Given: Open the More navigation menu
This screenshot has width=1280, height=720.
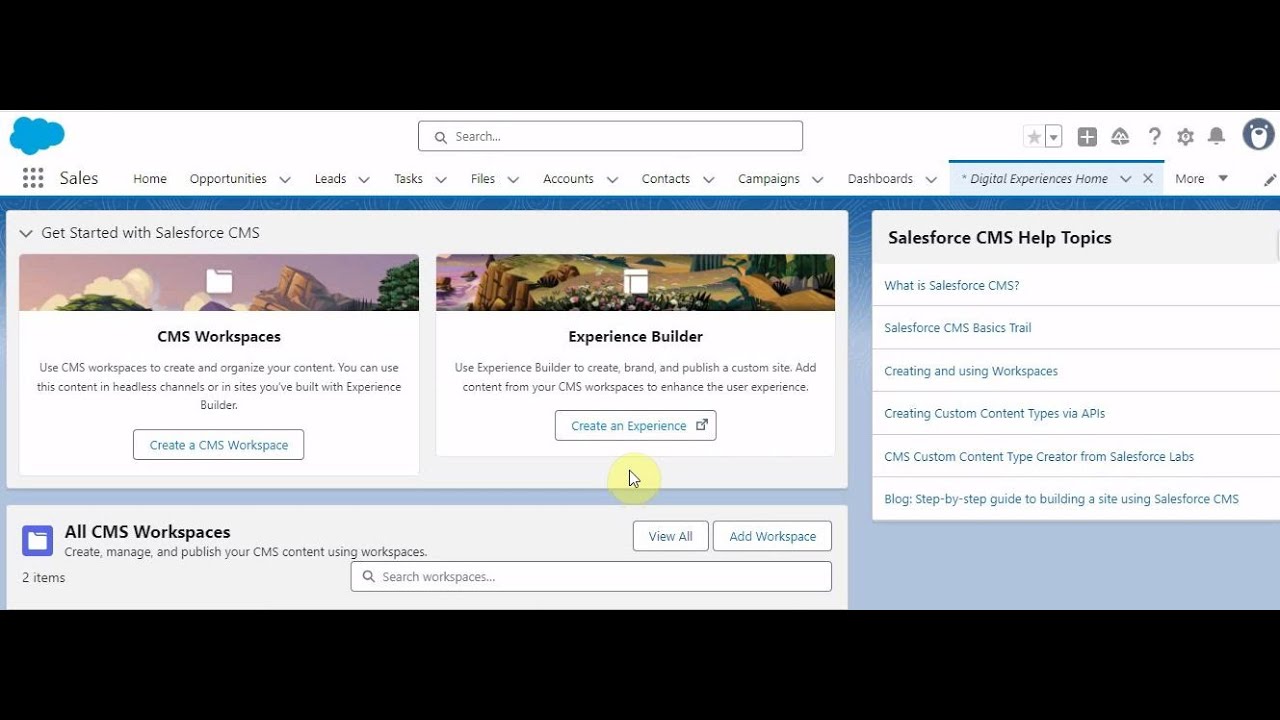Looking at the screenshot, I should coord(1201,179).
